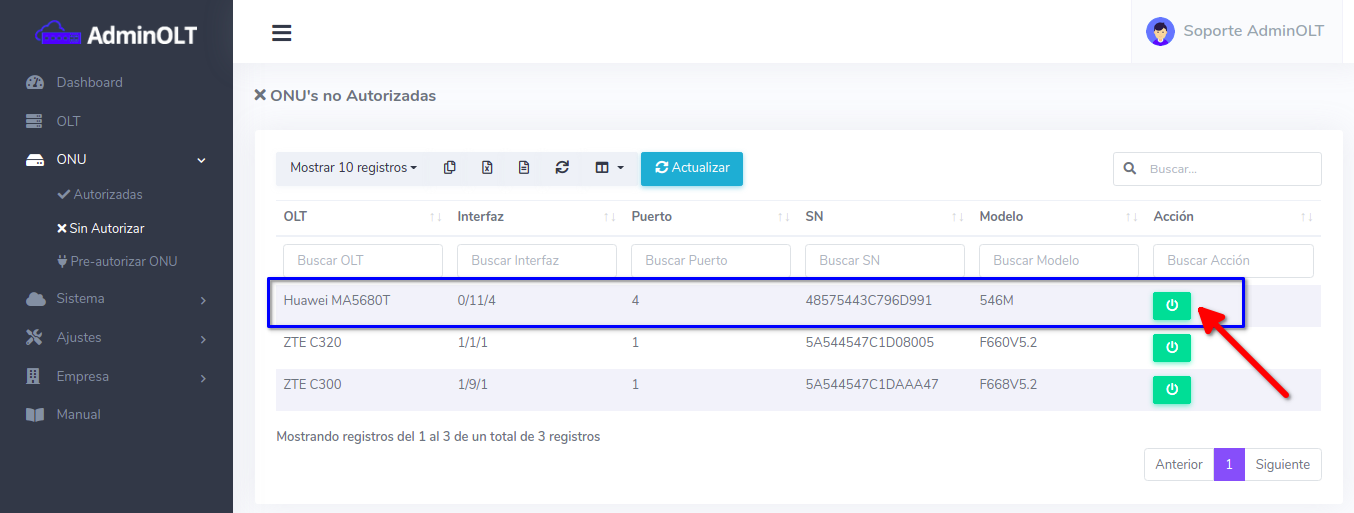Export table with the Excel icon
1354x513 pixels.
tap(487, 168)
